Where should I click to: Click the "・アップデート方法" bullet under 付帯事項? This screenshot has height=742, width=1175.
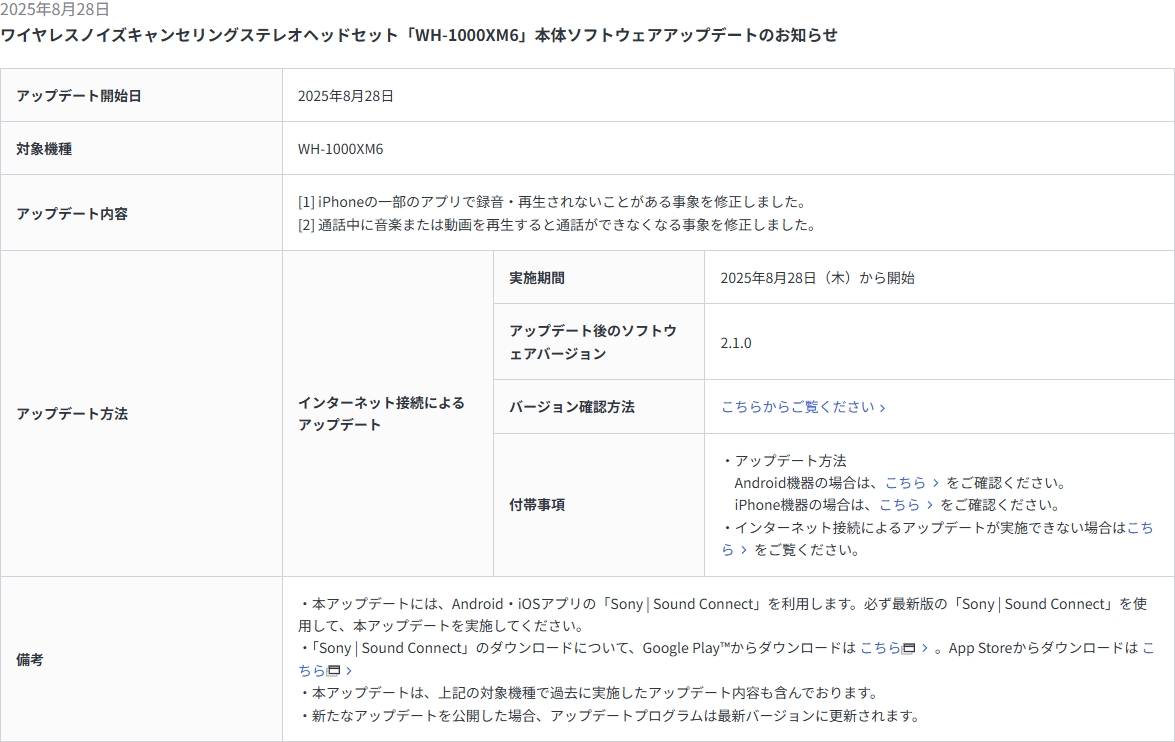[784, 461]
